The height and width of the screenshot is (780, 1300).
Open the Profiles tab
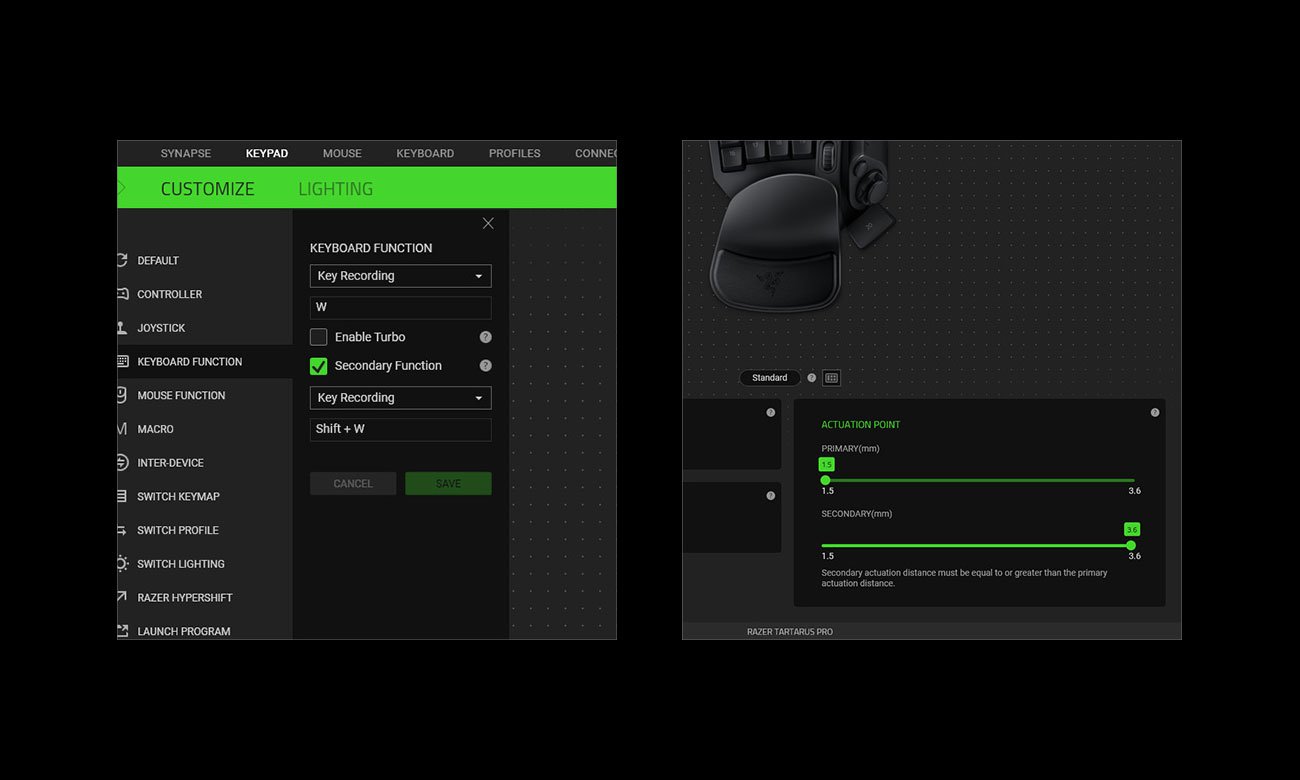515,153
